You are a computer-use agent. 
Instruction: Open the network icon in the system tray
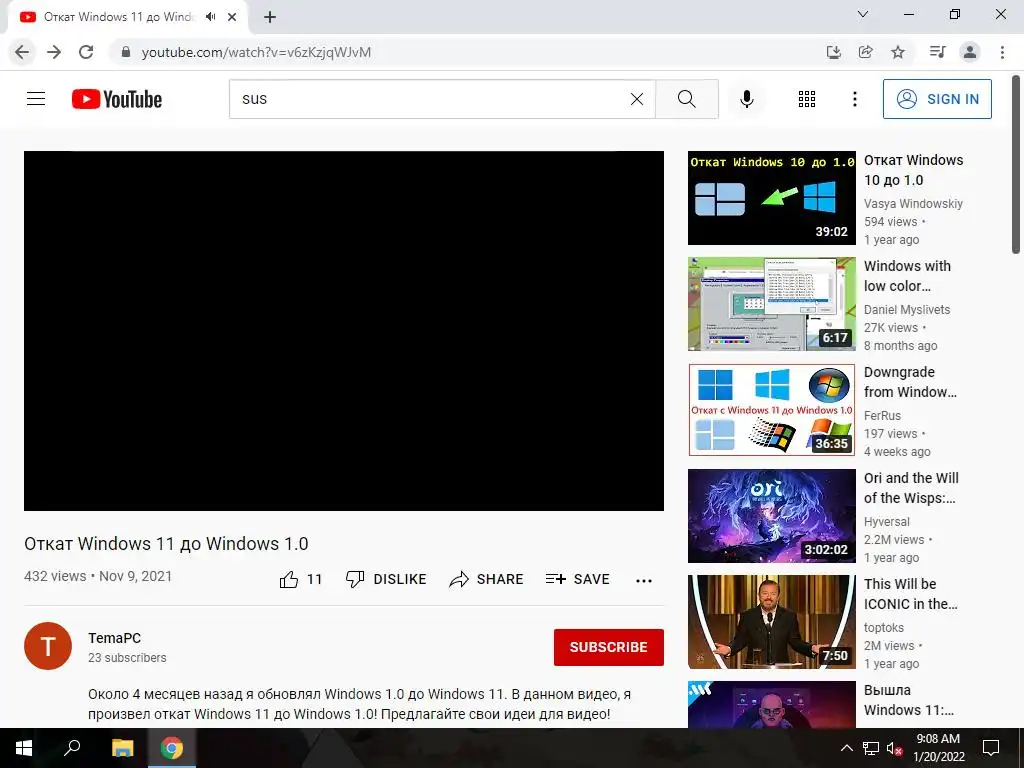click(x=871, y=748)
